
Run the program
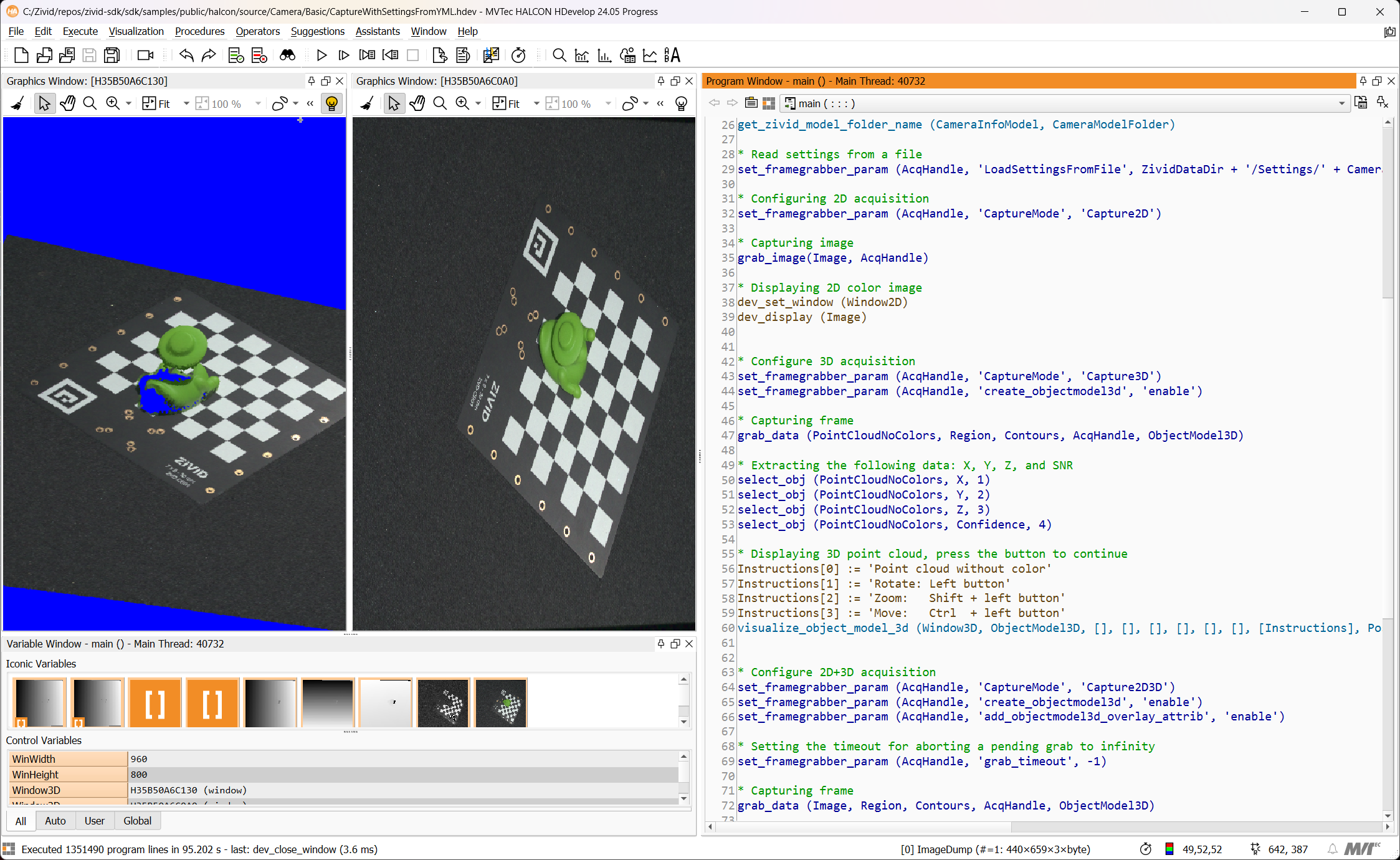[x=321, y=55]
